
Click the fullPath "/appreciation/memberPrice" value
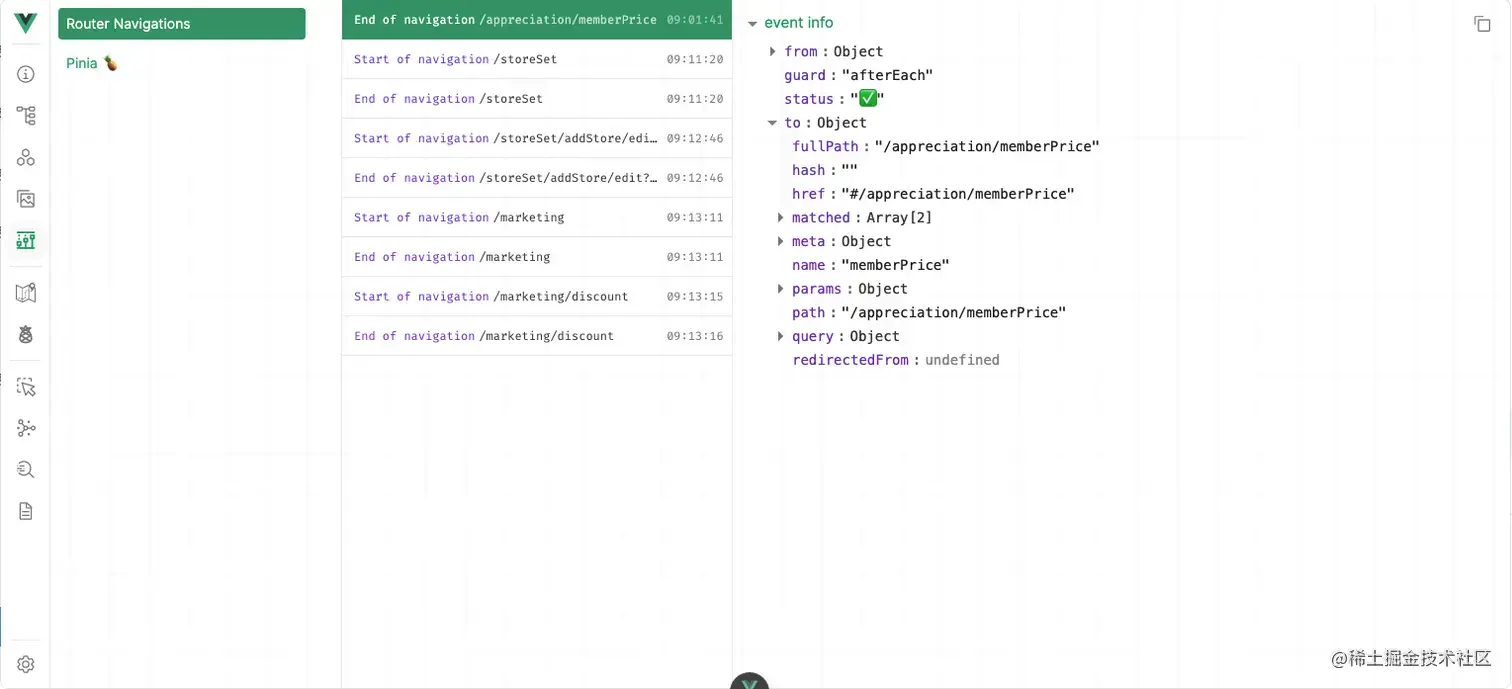tap(987, 146)
